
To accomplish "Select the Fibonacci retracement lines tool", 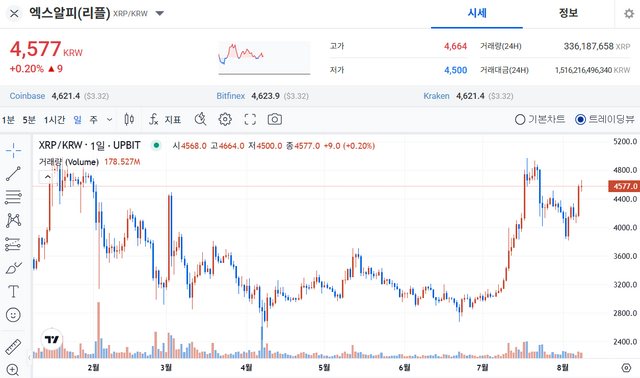I will pyautogui.click(x=13, y=197).
